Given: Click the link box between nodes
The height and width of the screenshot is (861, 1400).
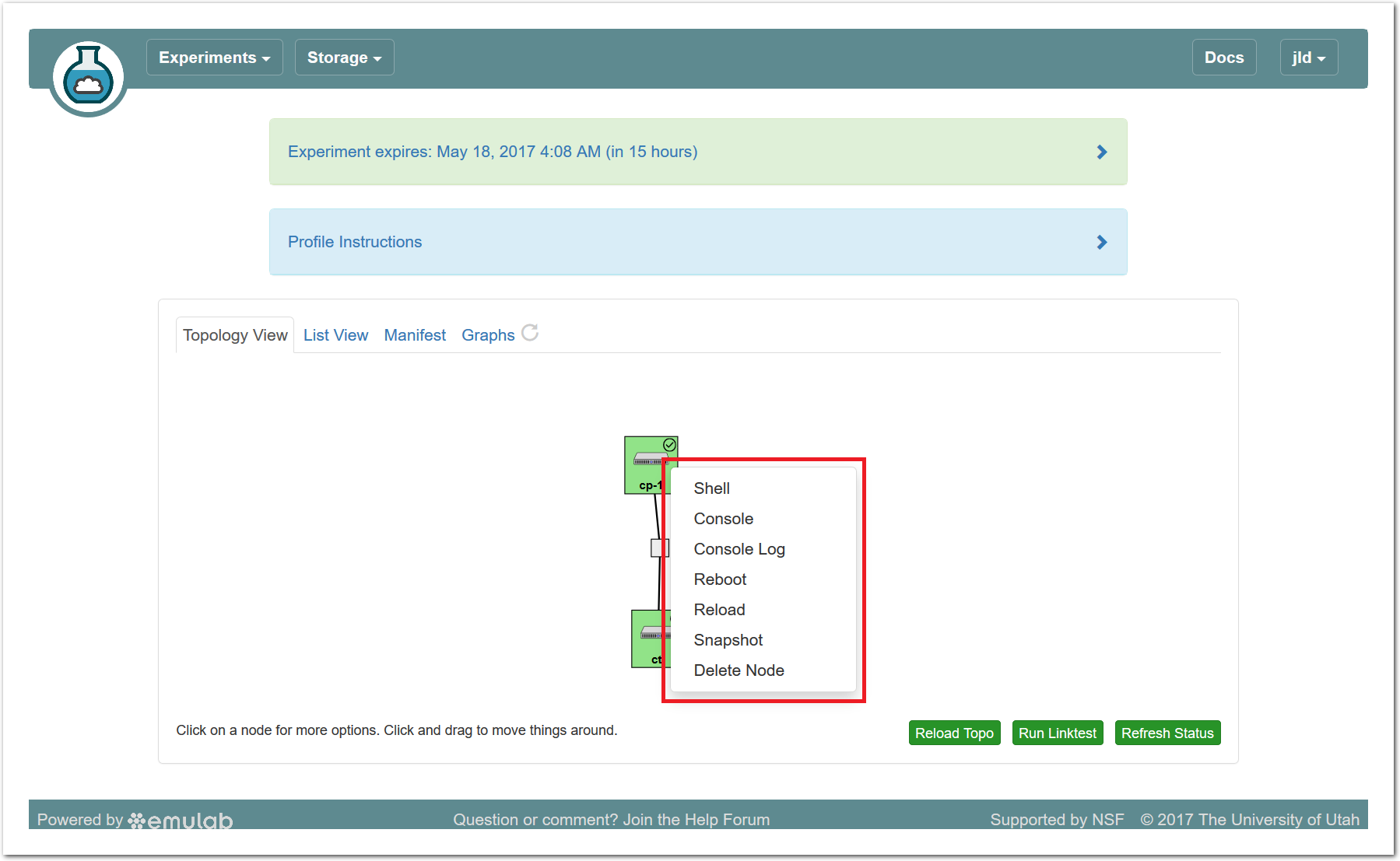Looking at the screenshot, I should (659, 548).
